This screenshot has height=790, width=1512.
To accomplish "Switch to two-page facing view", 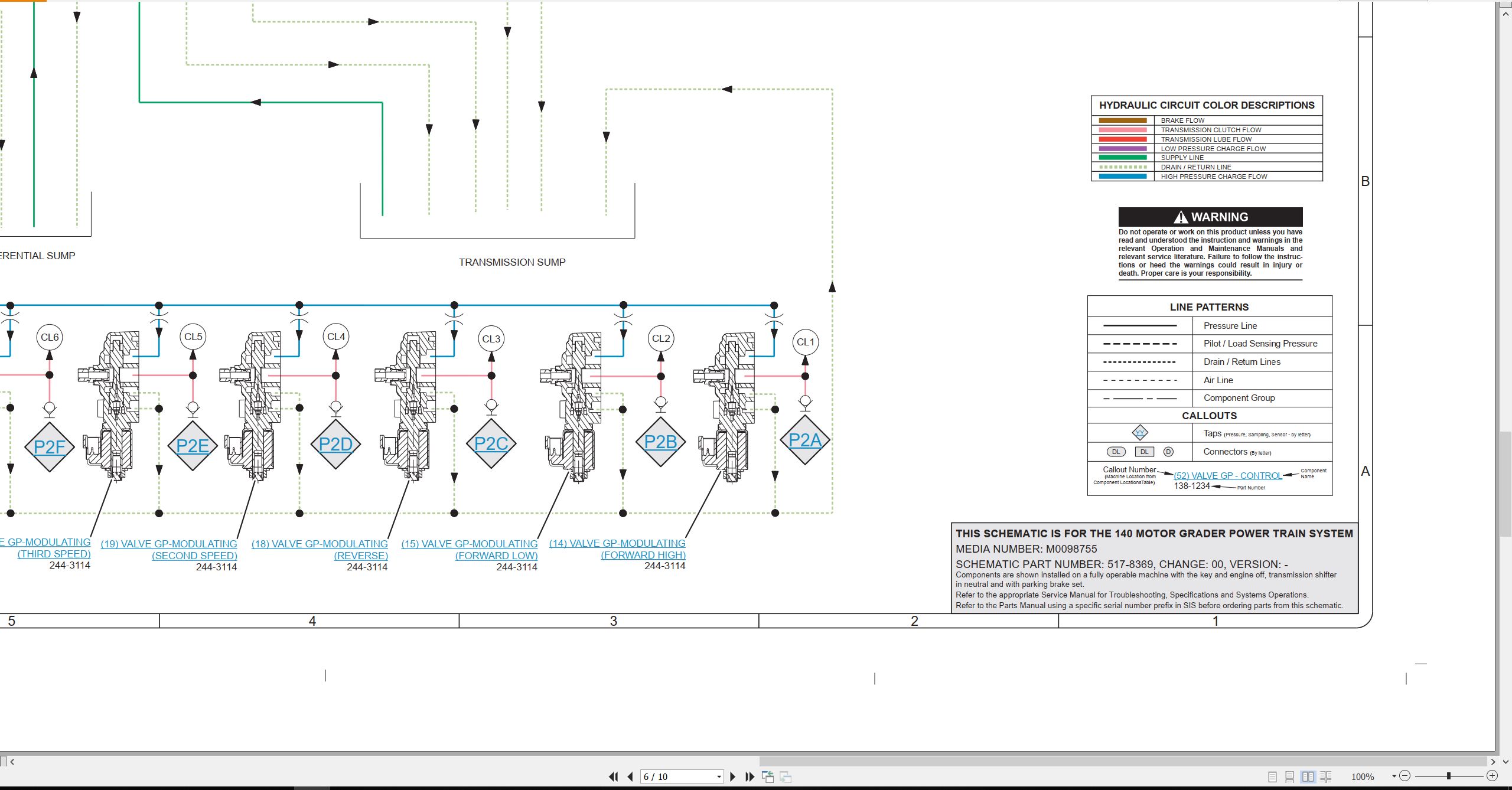I will click(x=1308, y=777).
